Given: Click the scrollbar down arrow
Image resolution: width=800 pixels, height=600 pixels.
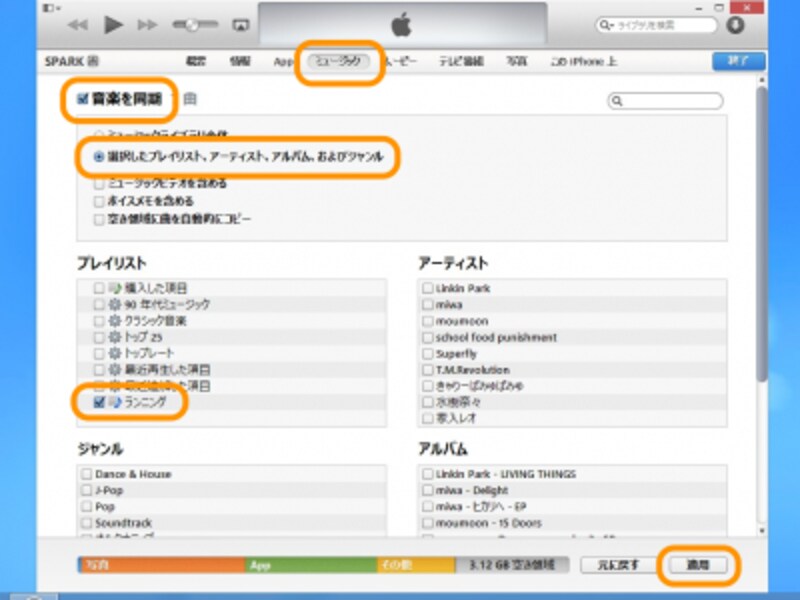Looking at the screenshot, I should 762,531.
